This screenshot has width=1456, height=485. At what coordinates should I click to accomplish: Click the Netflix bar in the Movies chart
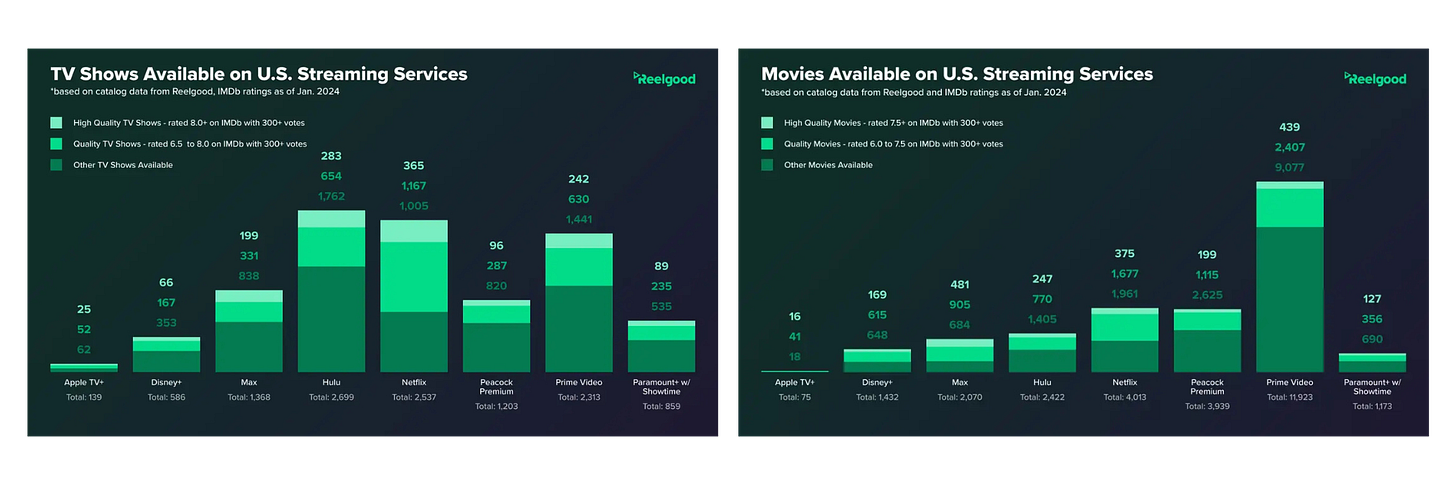coord(1124,340)
